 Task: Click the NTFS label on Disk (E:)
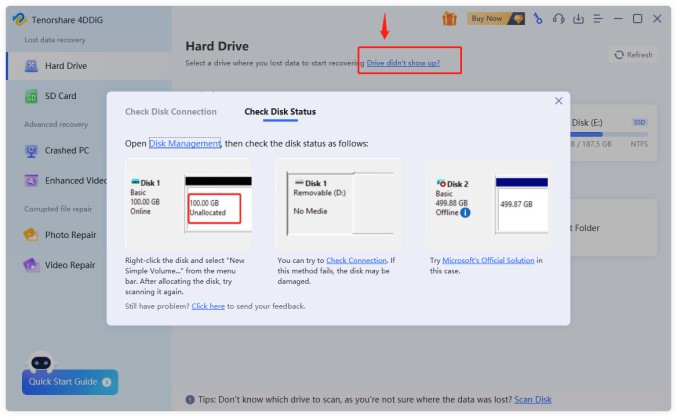click(639, 144)
